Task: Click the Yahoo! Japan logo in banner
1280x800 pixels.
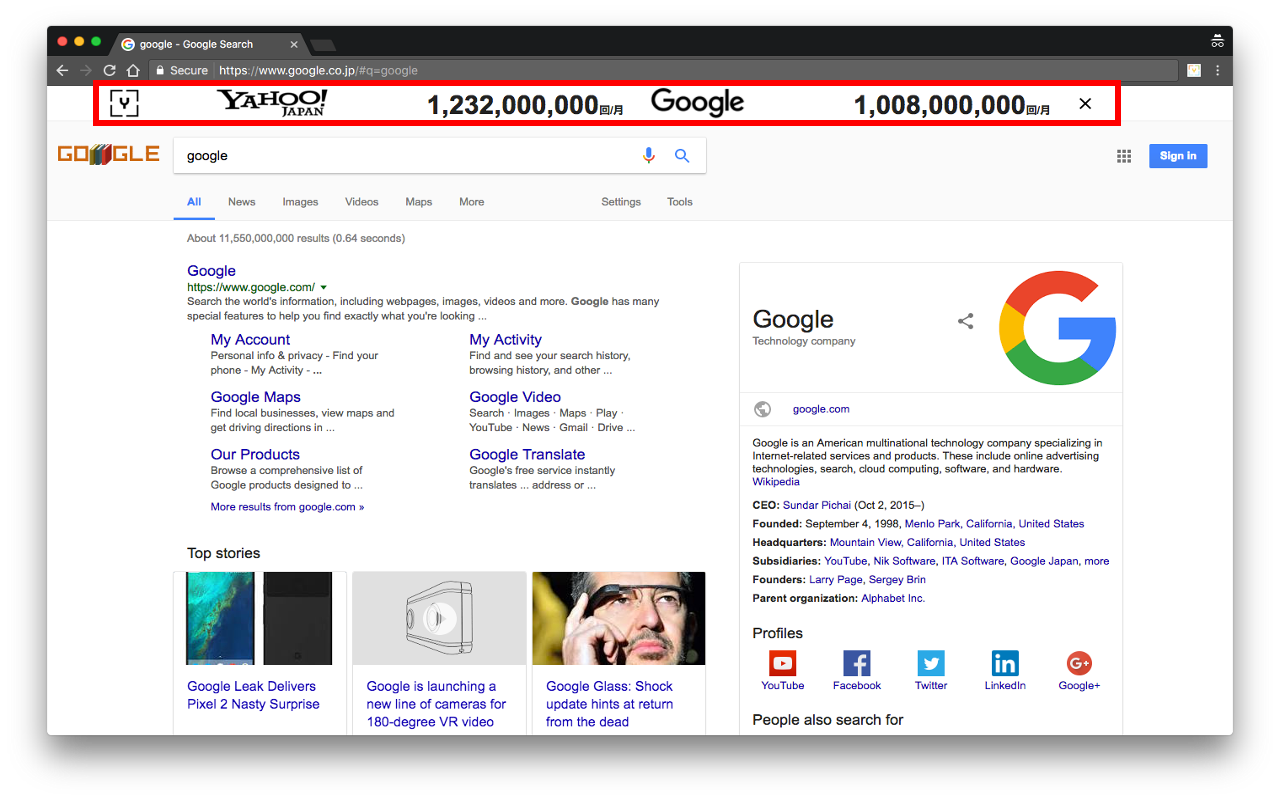Action: (272, 103)
